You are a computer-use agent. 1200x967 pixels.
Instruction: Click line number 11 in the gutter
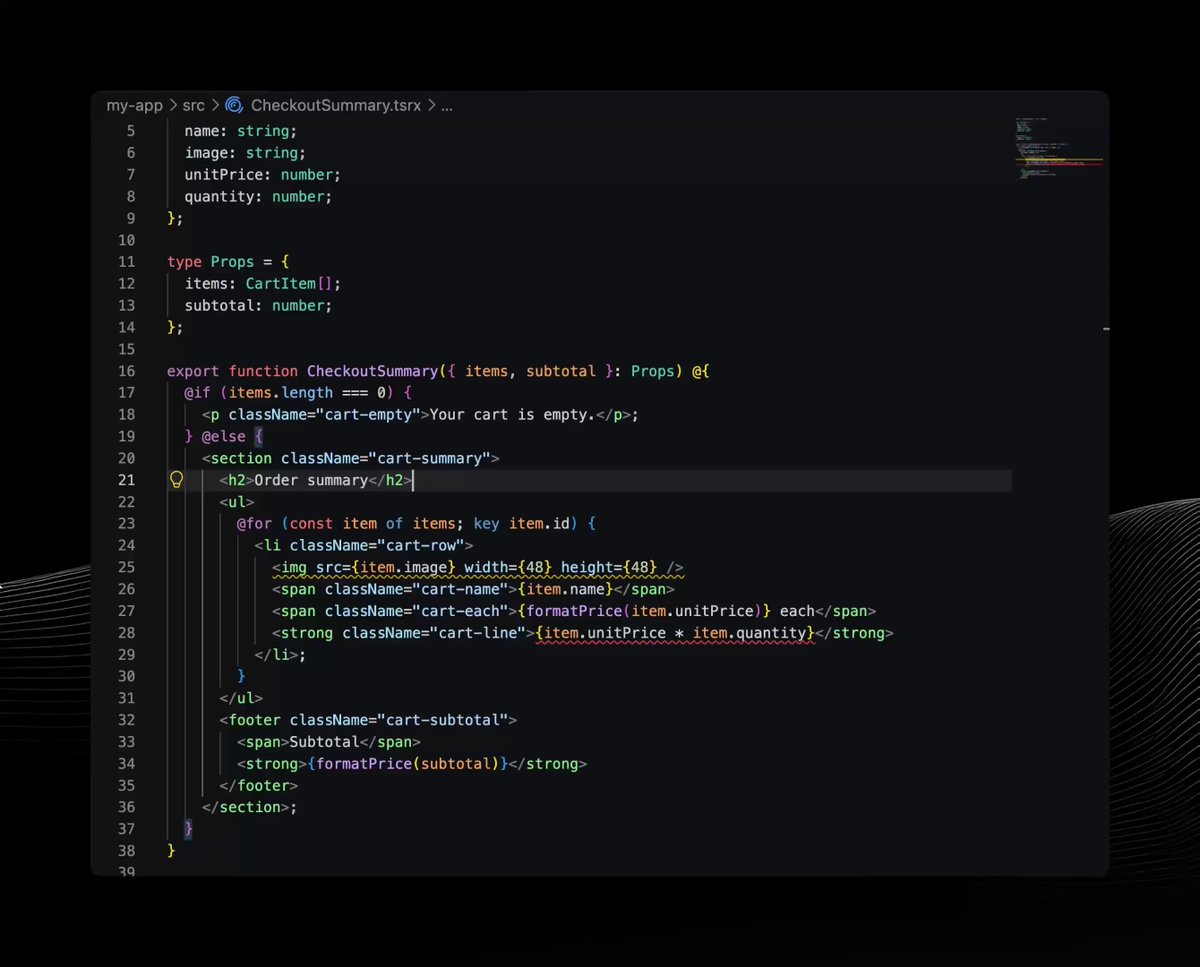(x=126, y=262)
